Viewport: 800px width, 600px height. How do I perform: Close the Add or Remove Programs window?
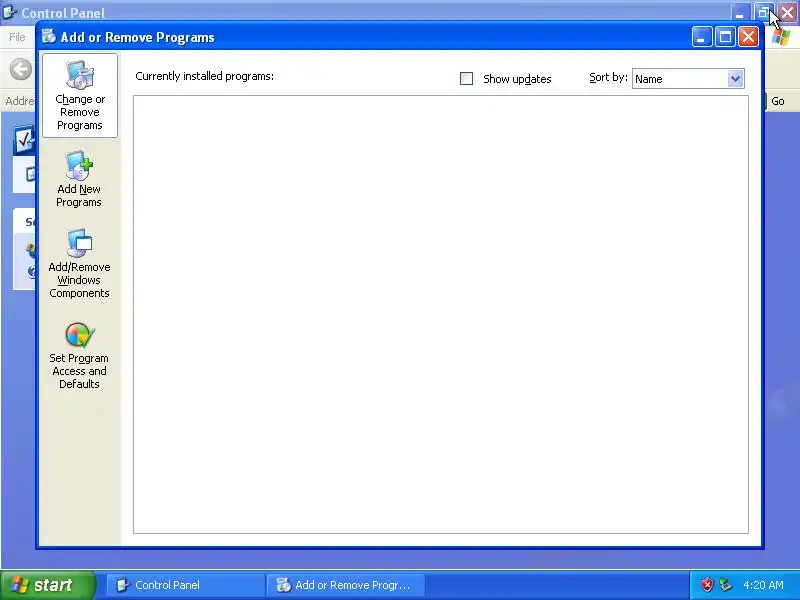pos(748,37)
